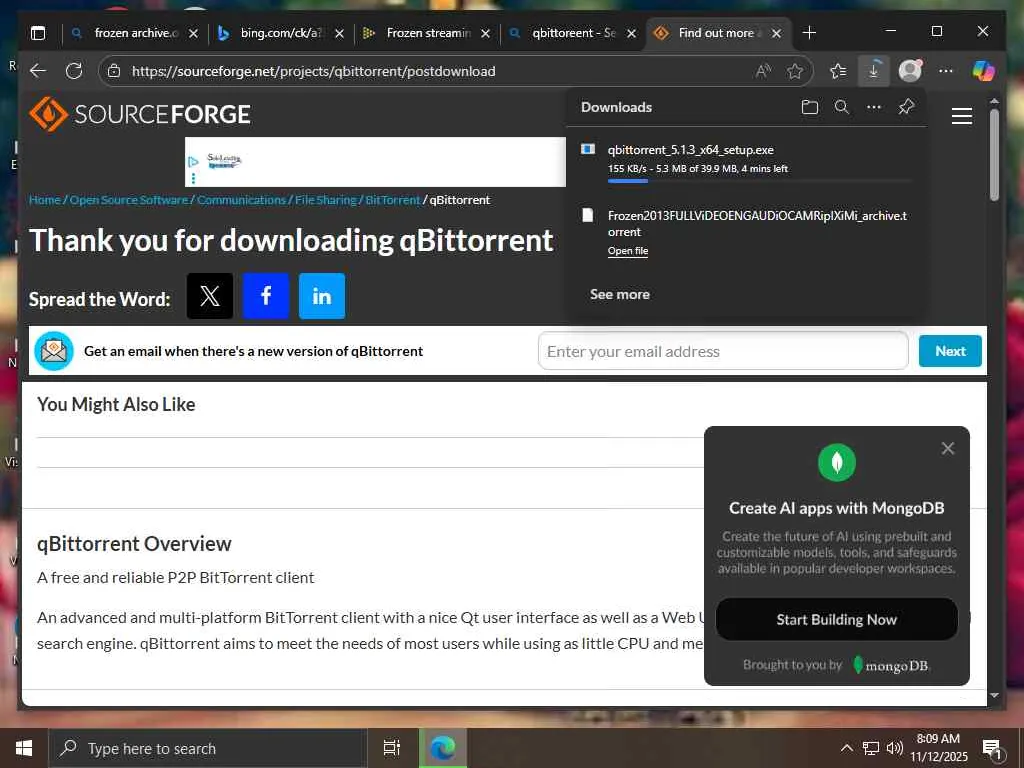Open Edge settings and more menu

[x=946, y=71]
